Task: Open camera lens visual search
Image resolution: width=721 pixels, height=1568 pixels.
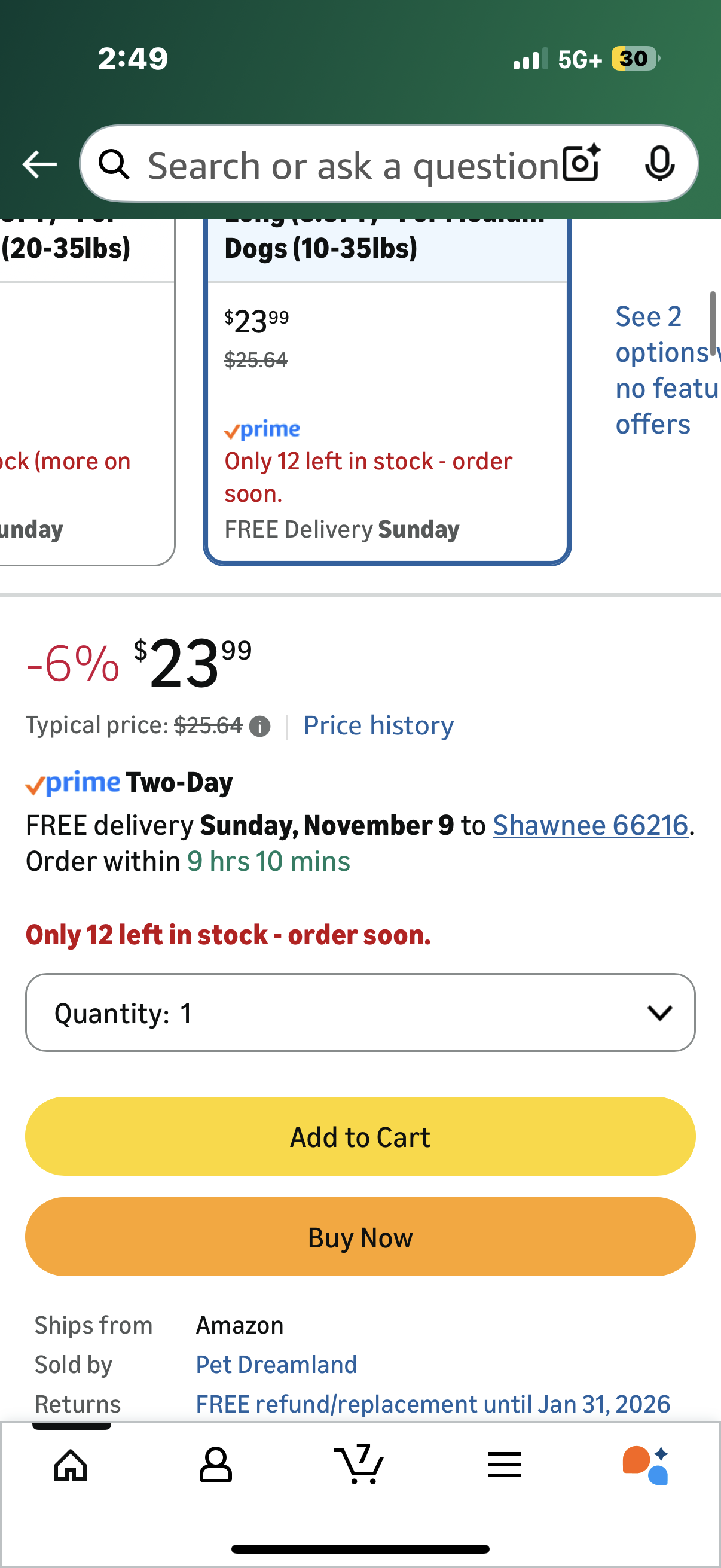Action: tap(581, 163)
